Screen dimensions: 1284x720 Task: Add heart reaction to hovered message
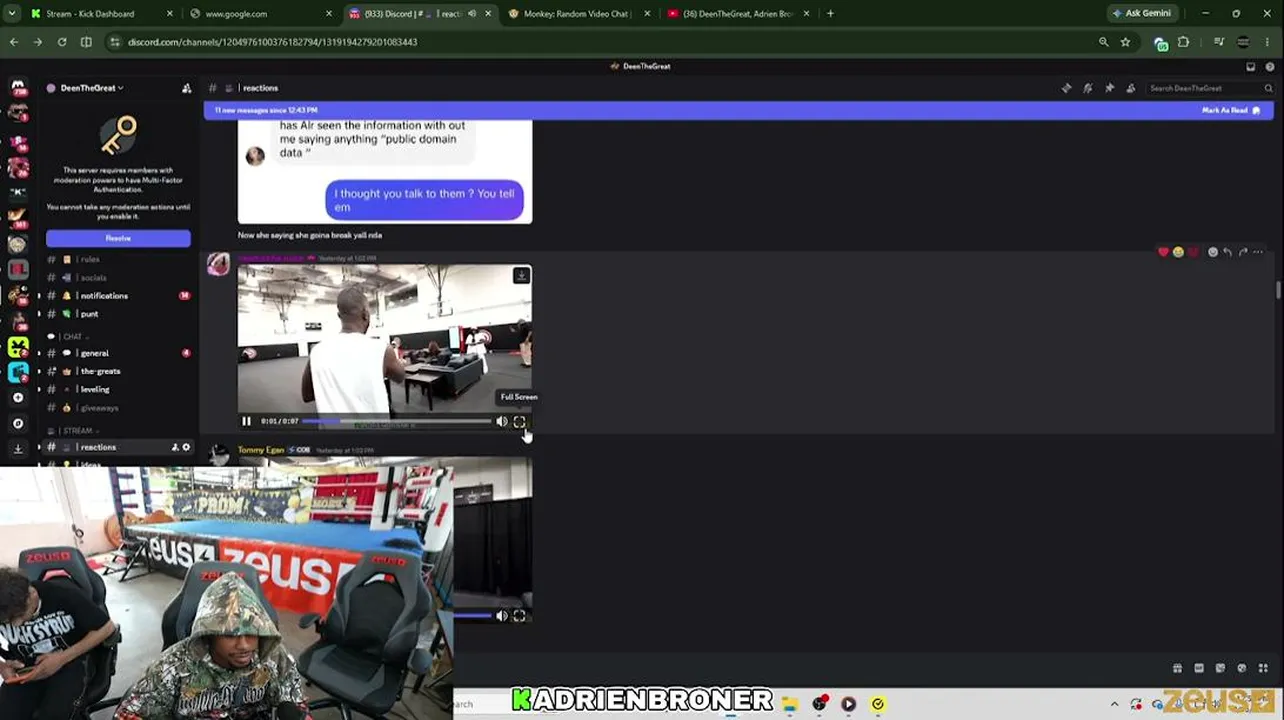click(x=1163, y=252)
